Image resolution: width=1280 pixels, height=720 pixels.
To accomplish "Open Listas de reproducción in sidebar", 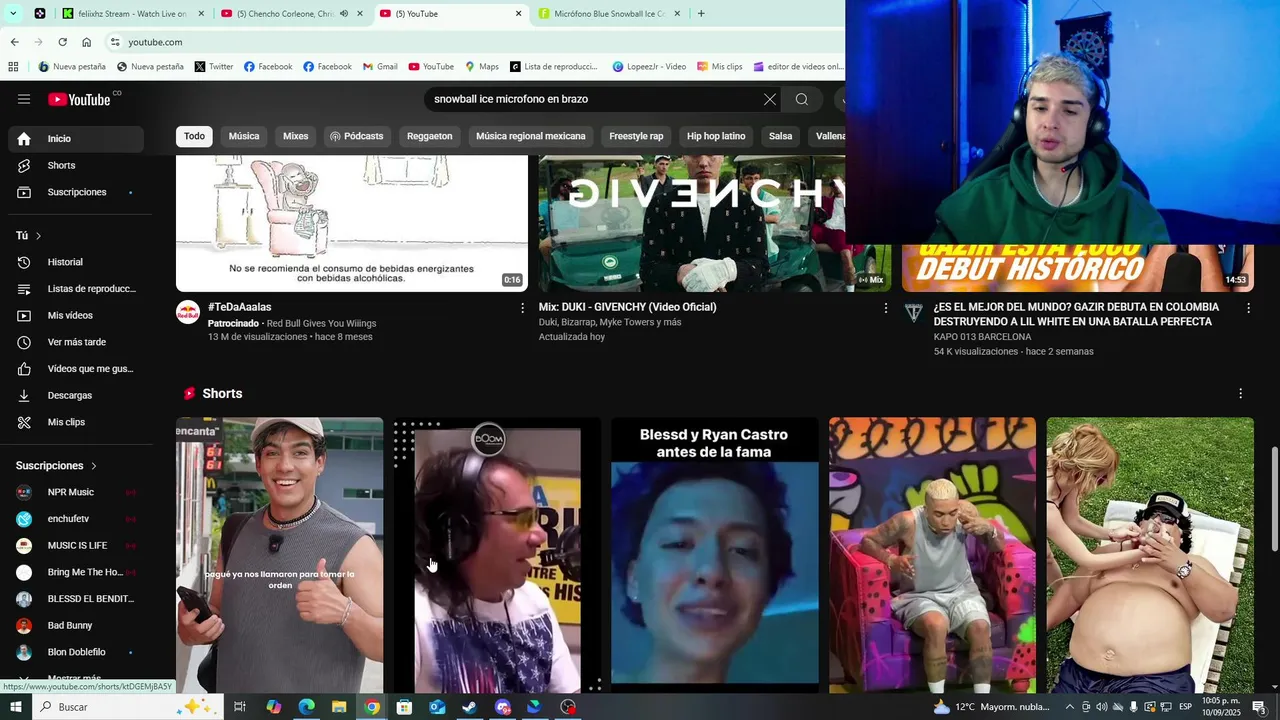I will tap(76, 289).
